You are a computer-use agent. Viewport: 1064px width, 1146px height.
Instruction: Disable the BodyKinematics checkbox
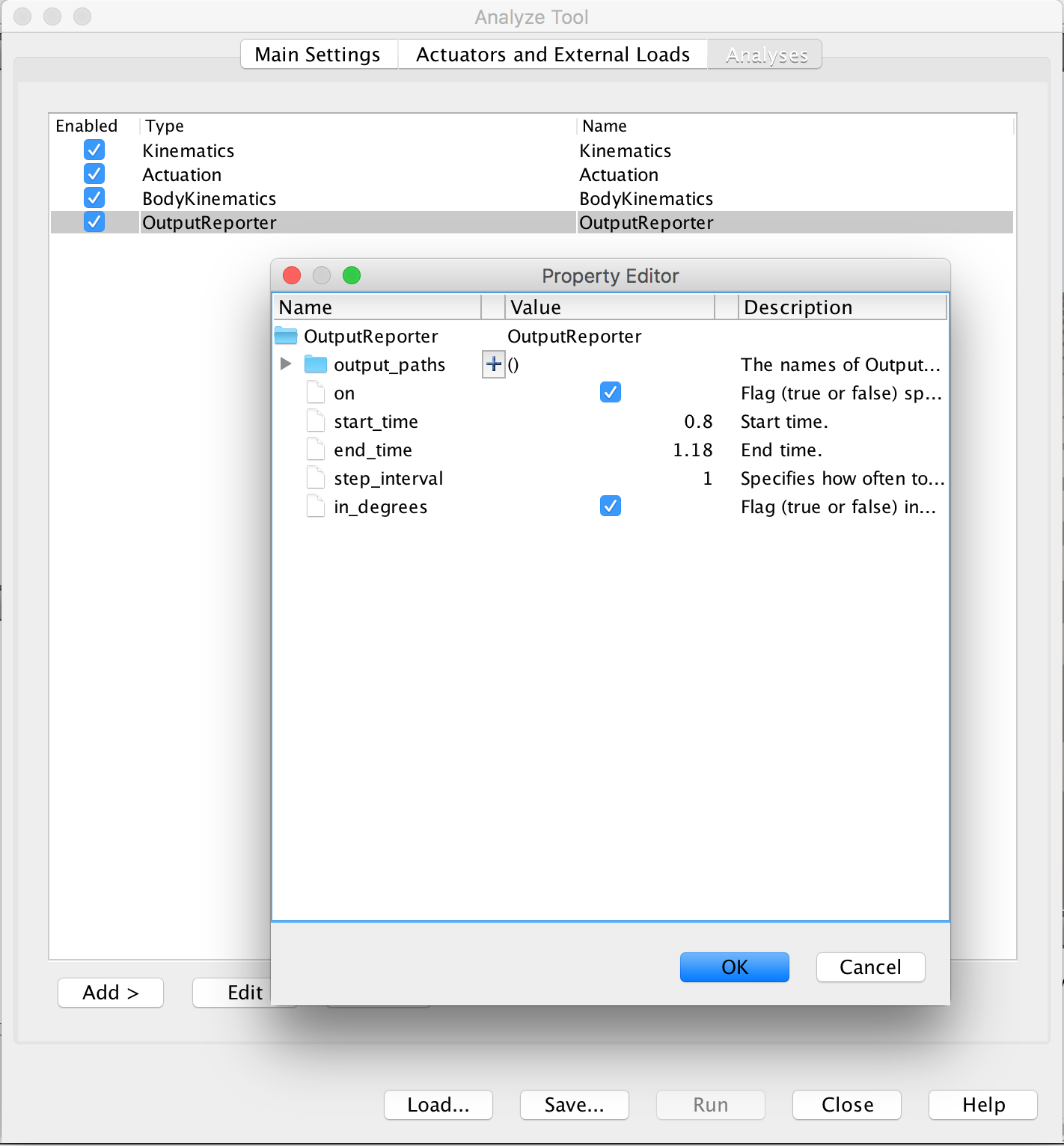pos(94,197)
